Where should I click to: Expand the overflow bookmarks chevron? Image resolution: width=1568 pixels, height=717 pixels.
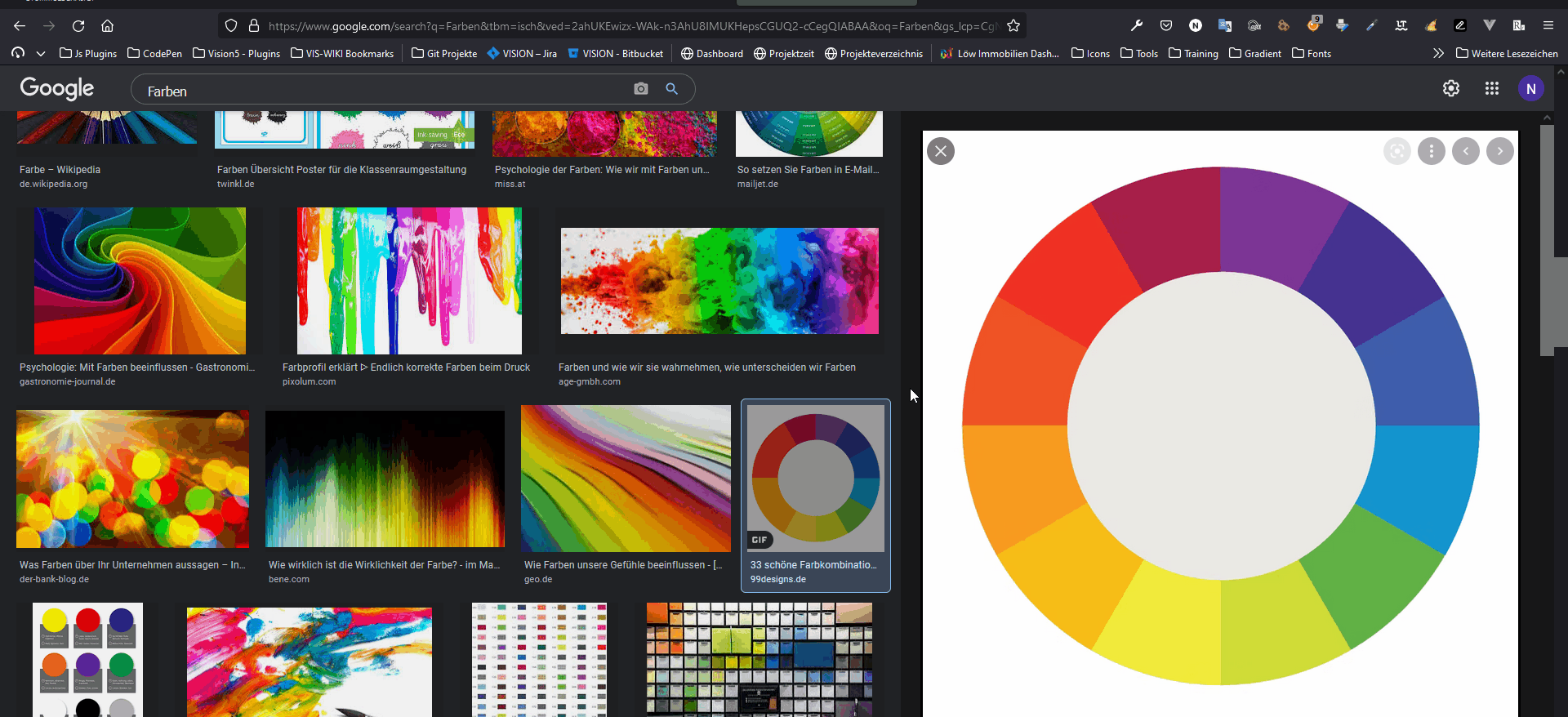(x=1438, y=54)
